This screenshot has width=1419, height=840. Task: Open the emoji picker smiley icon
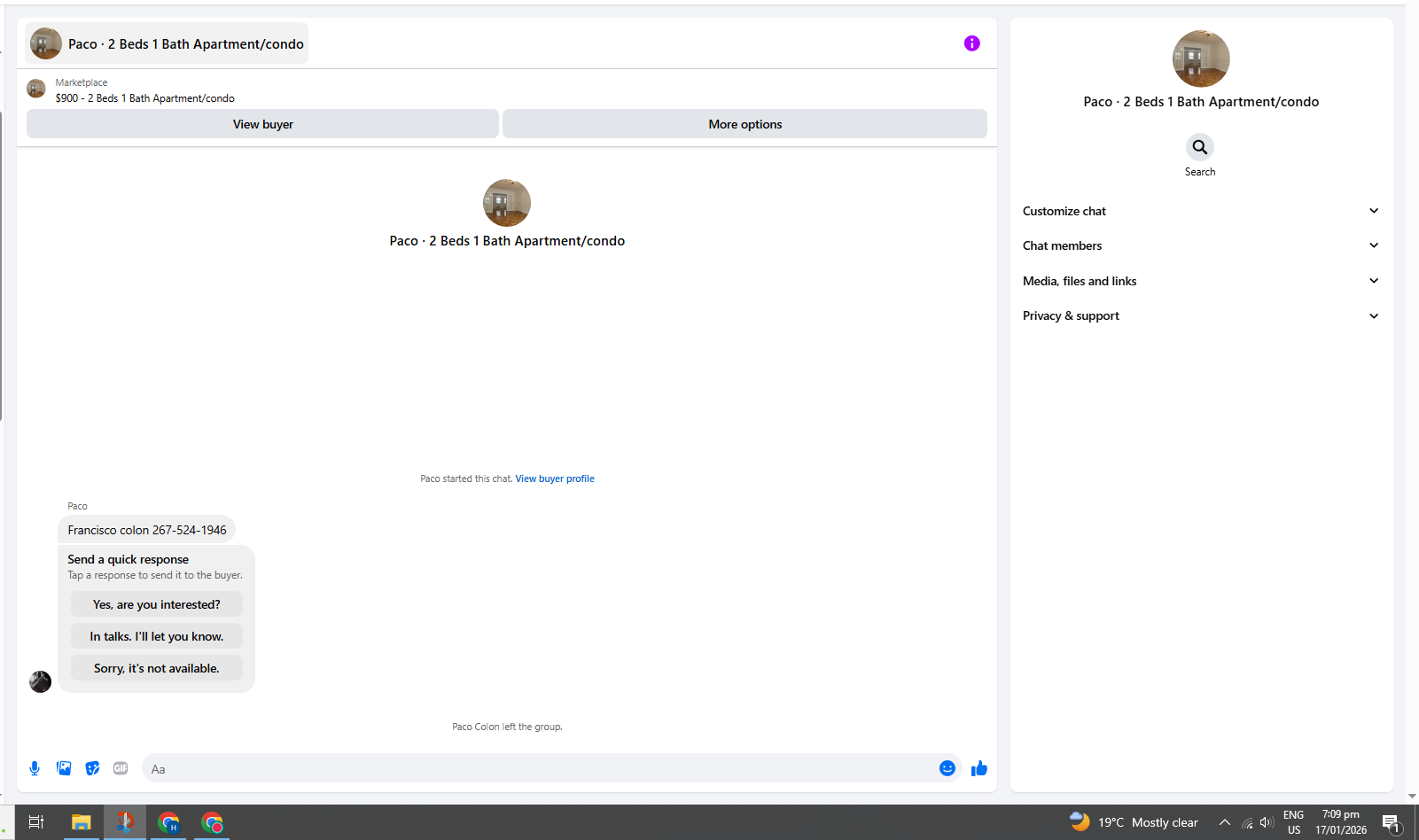coord(947,768)
